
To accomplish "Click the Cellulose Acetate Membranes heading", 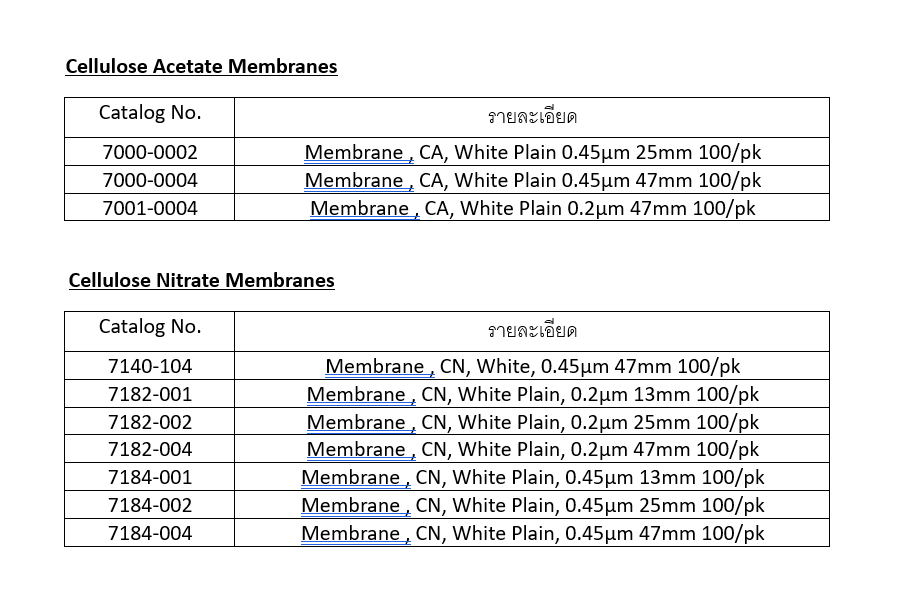I will pos(201,67).
